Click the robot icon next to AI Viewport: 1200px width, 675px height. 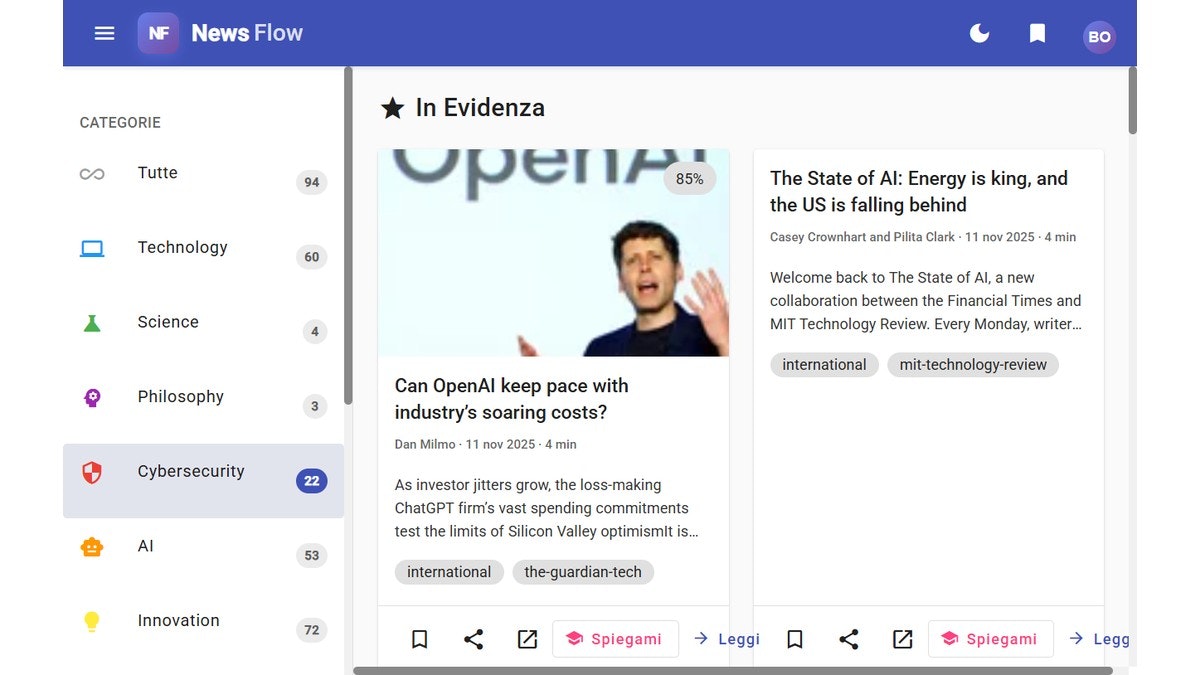click(x=92, y=547)
